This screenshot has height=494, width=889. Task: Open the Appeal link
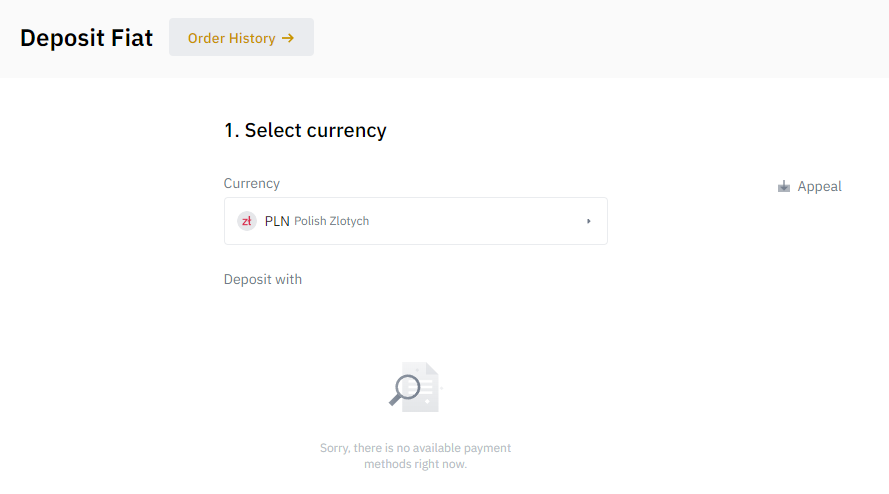coord(809,186)
